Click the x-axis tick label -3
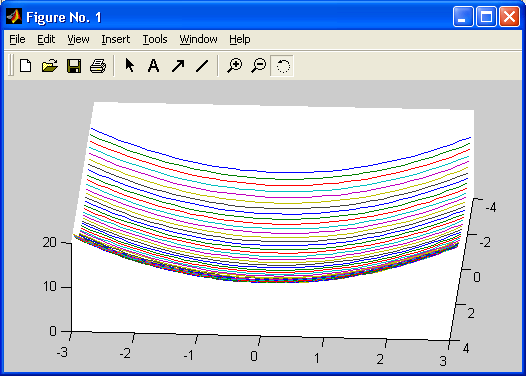The image size is (526, 376). pyautogui.click(x=62, y=352)
